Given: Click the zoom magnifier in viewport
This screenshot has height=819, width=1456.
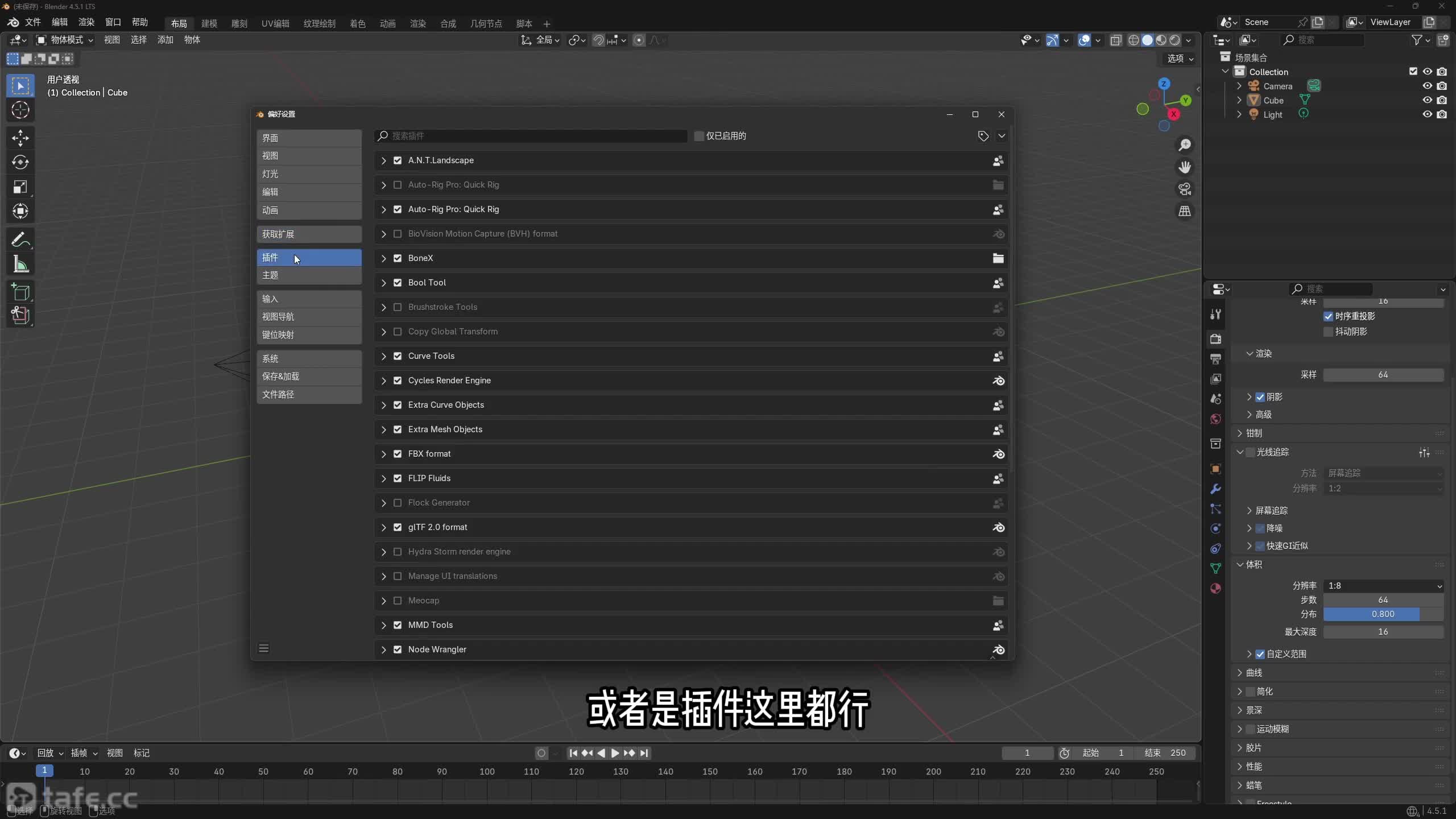Looking at the screenshot, I should (x=1185, y=145).
